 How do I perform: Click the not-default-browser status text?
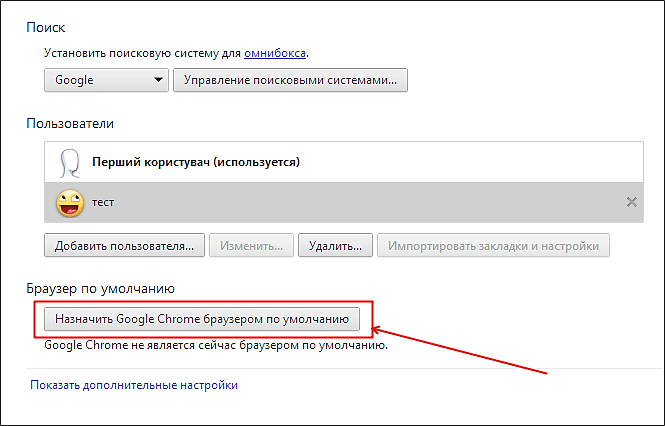point(216,345)
